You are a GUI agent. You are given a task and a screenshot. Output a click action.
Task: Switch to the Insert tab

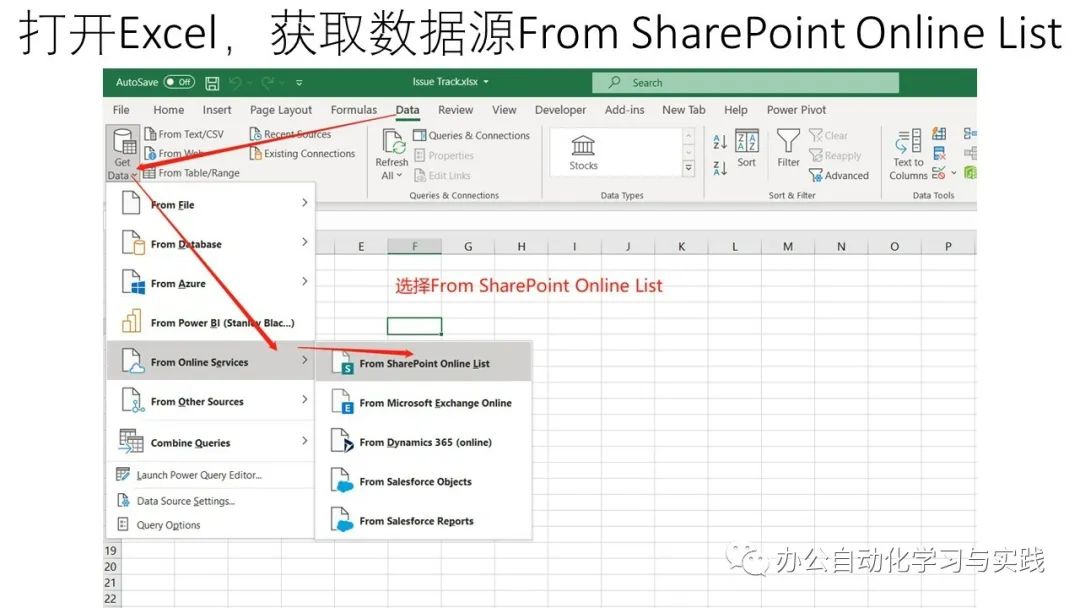217,109
